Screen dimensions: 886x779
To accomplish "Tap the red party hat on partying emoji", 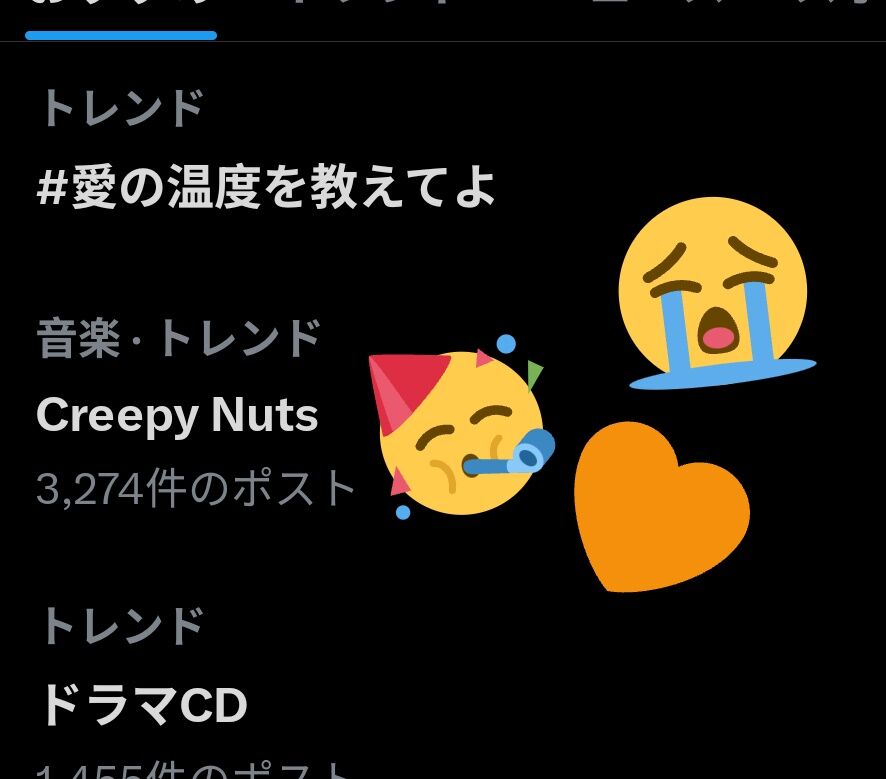I will pyautogui.click(x=404, y=390).
